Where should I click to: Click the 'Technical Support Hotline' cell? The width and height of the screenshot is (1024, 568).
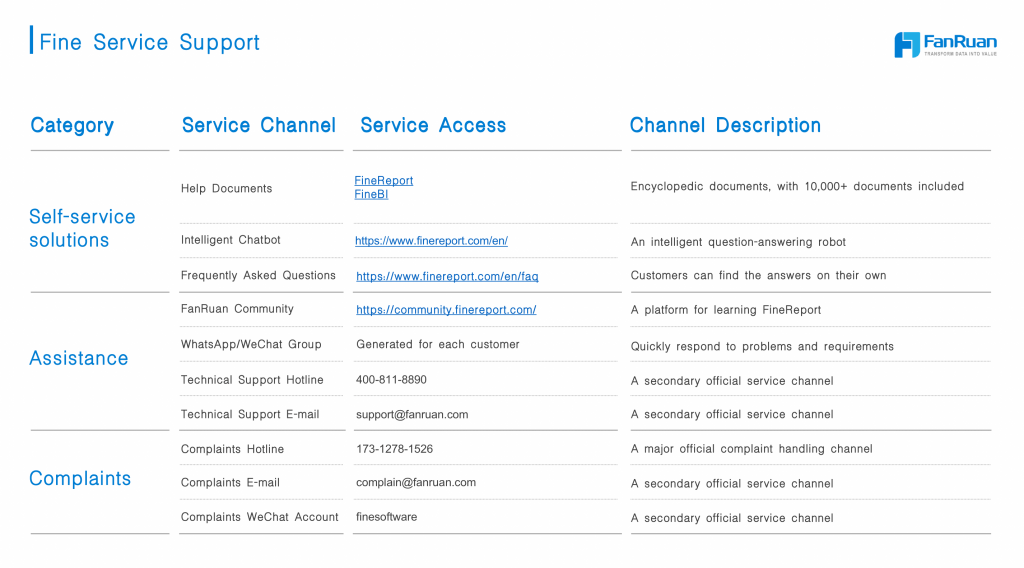pyautogui.click(x=252, y=380)
